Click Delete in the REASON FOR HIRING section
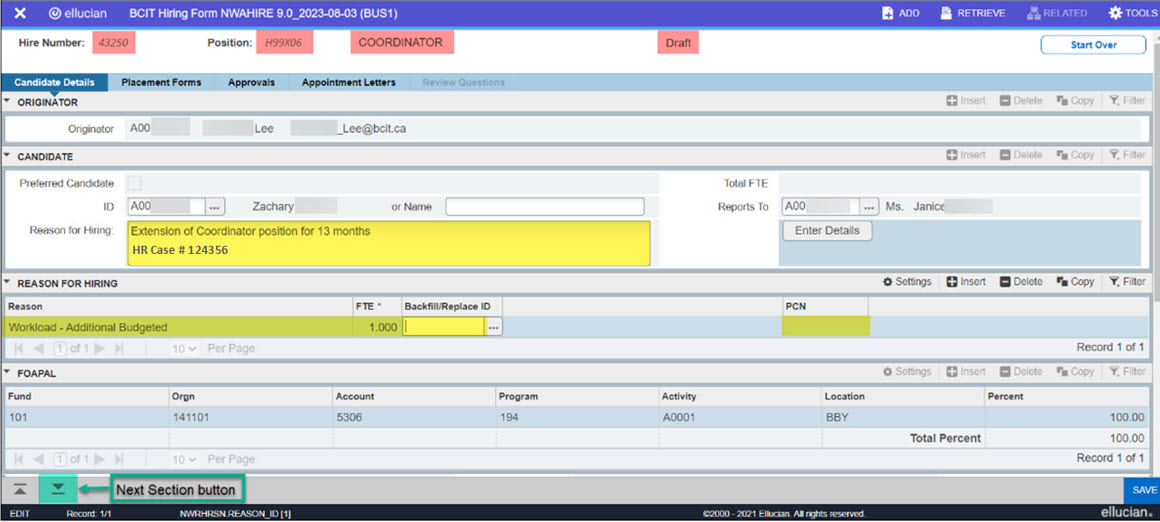 1021,282
